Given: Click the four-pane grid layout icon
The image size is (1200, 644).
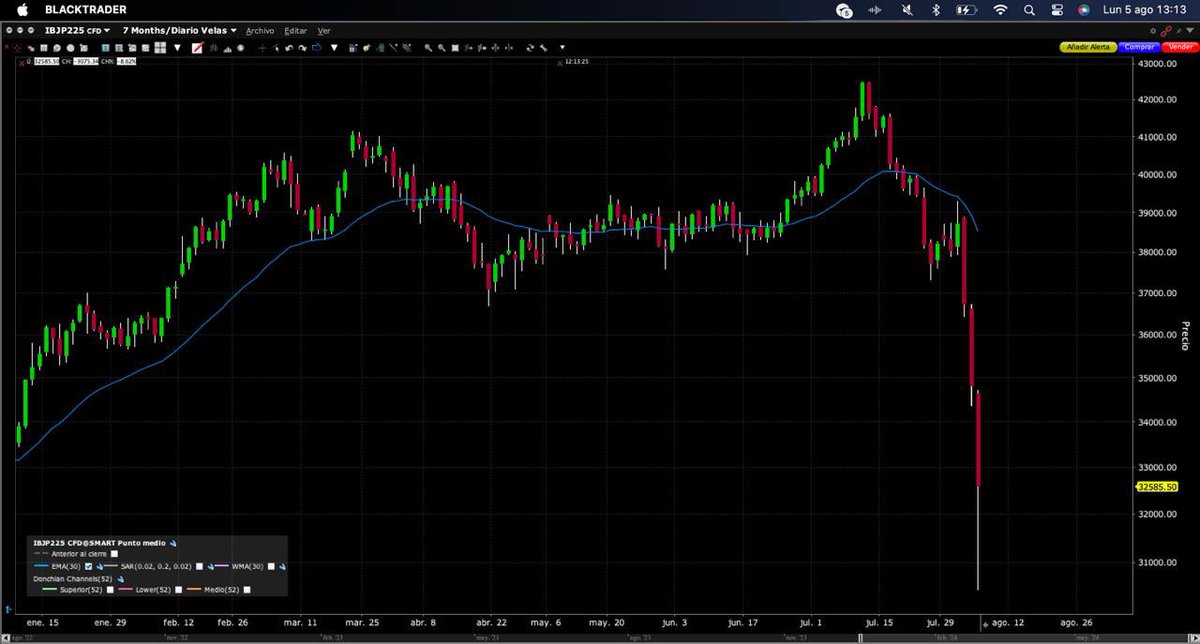Looking at the screenshot, I should point(160,47).
